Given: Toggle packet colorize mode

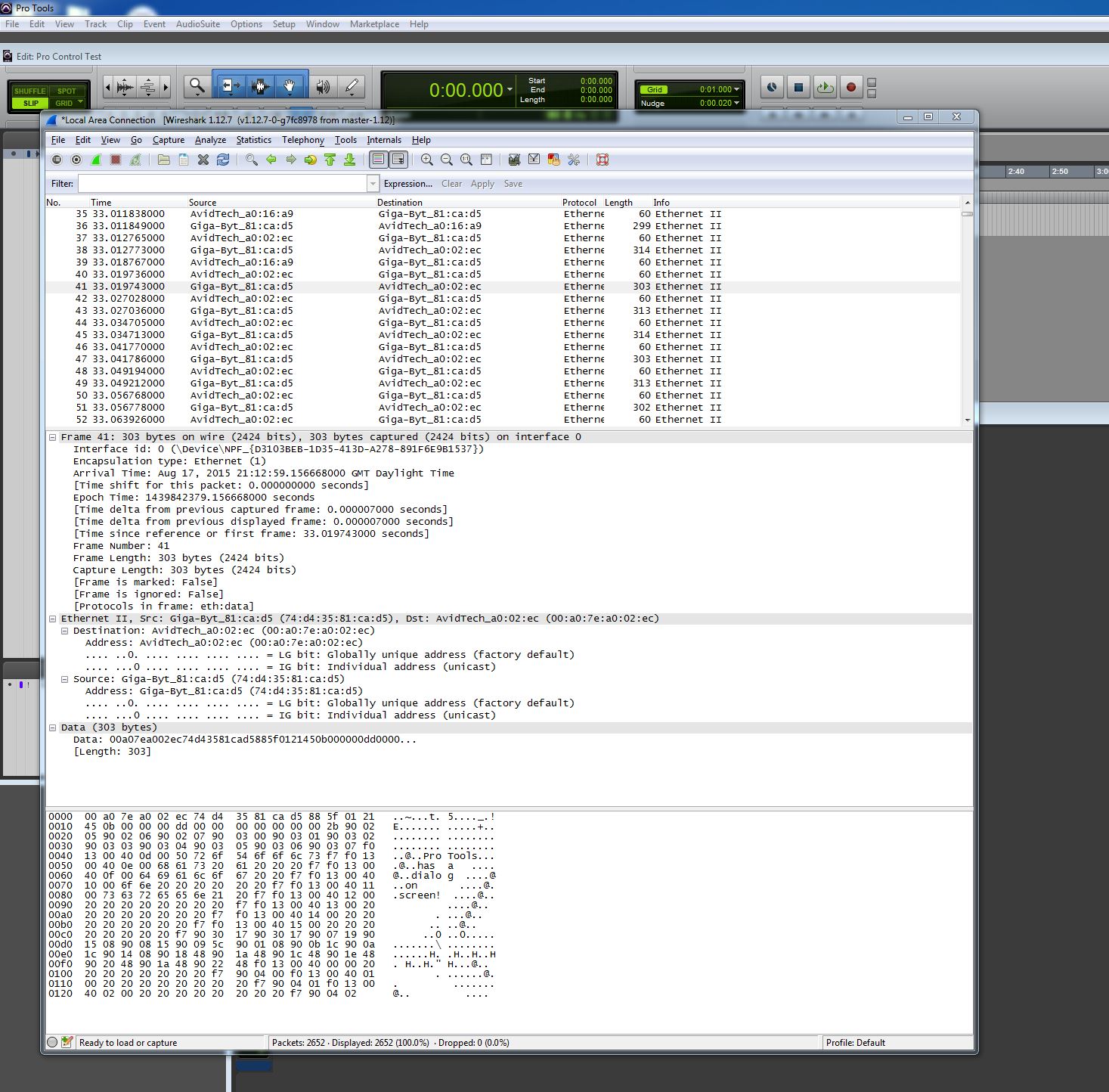Looking at the screenshot, I should [x=379, y=160].
